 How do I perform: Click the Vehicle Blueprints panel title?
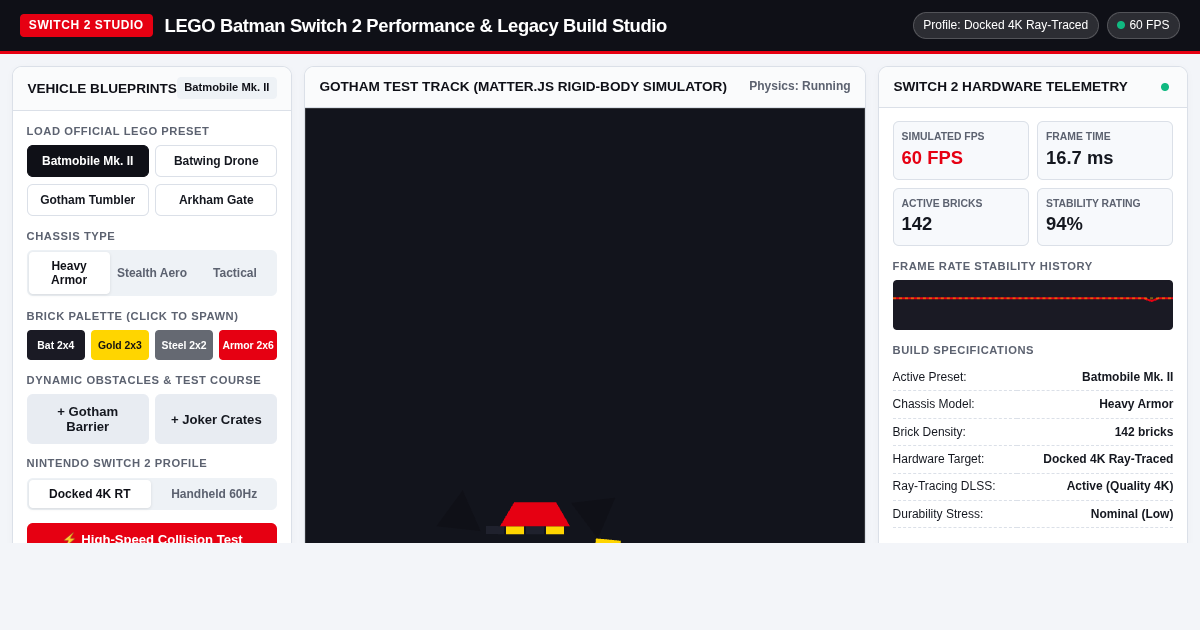[x=102, y=88]
